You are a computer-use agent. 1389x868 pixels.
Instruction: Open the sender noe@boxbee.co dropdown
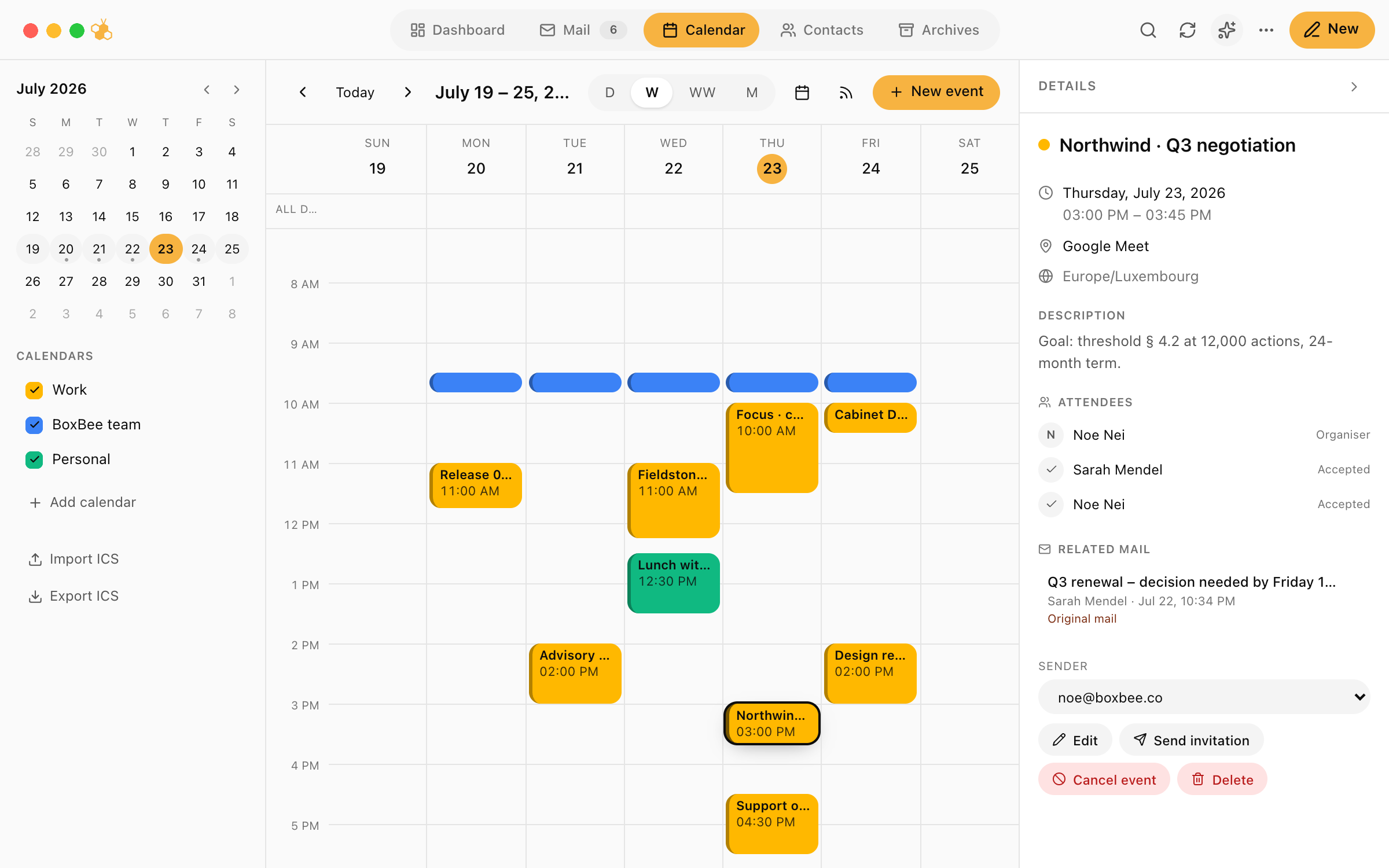coord(1204,697)
